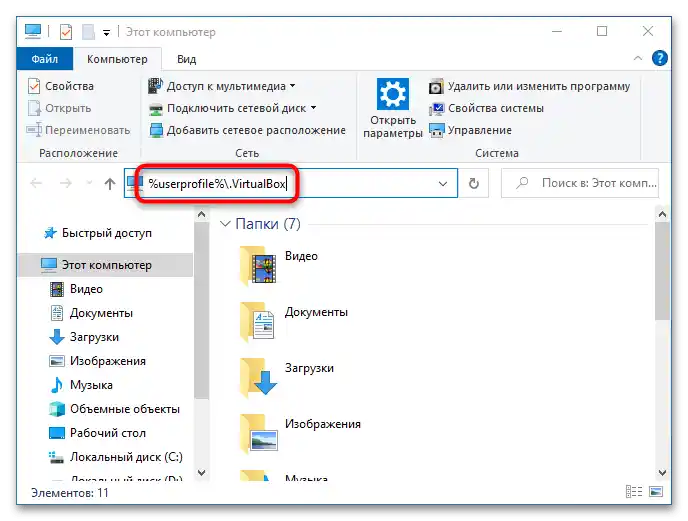
Task: Select the Загрузки folder icon in content
Action: click(258, 377)
